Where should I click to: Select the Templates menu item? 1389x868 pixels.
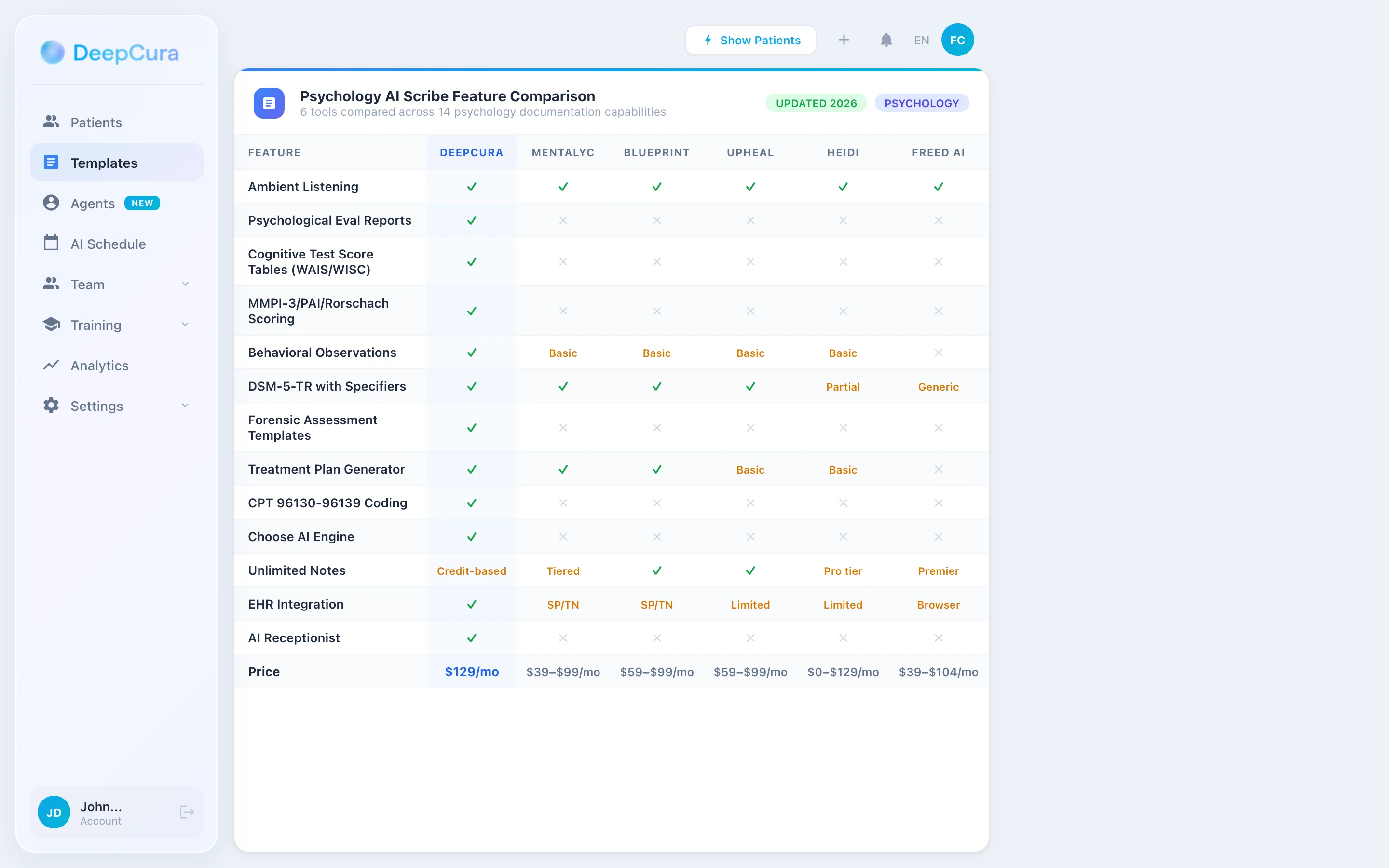[104, 163]
